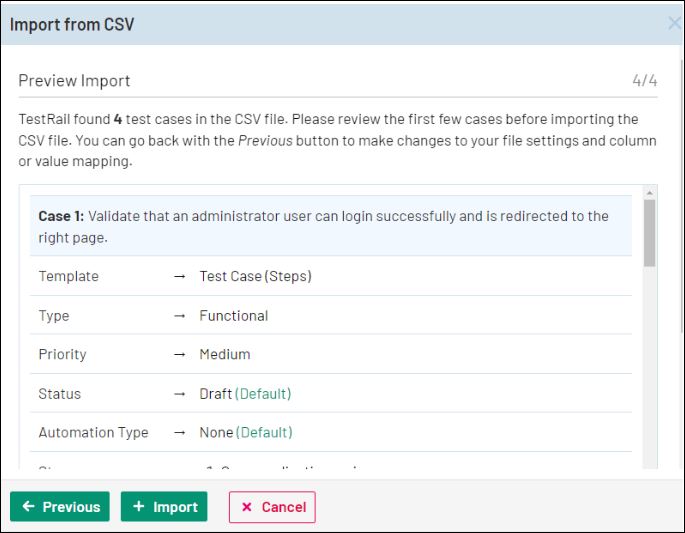This screenshot has width=685, height=533.
Task: Cancel the CSV import
Action: [272, 507]
